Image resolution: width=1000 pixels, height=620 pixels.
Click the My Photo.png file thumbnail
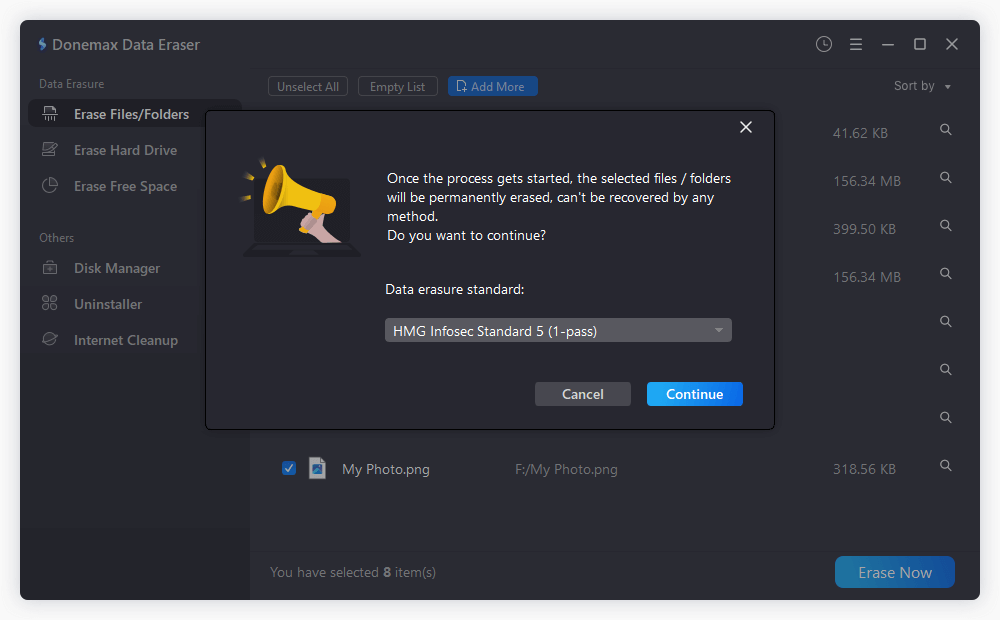coord(317,468)
